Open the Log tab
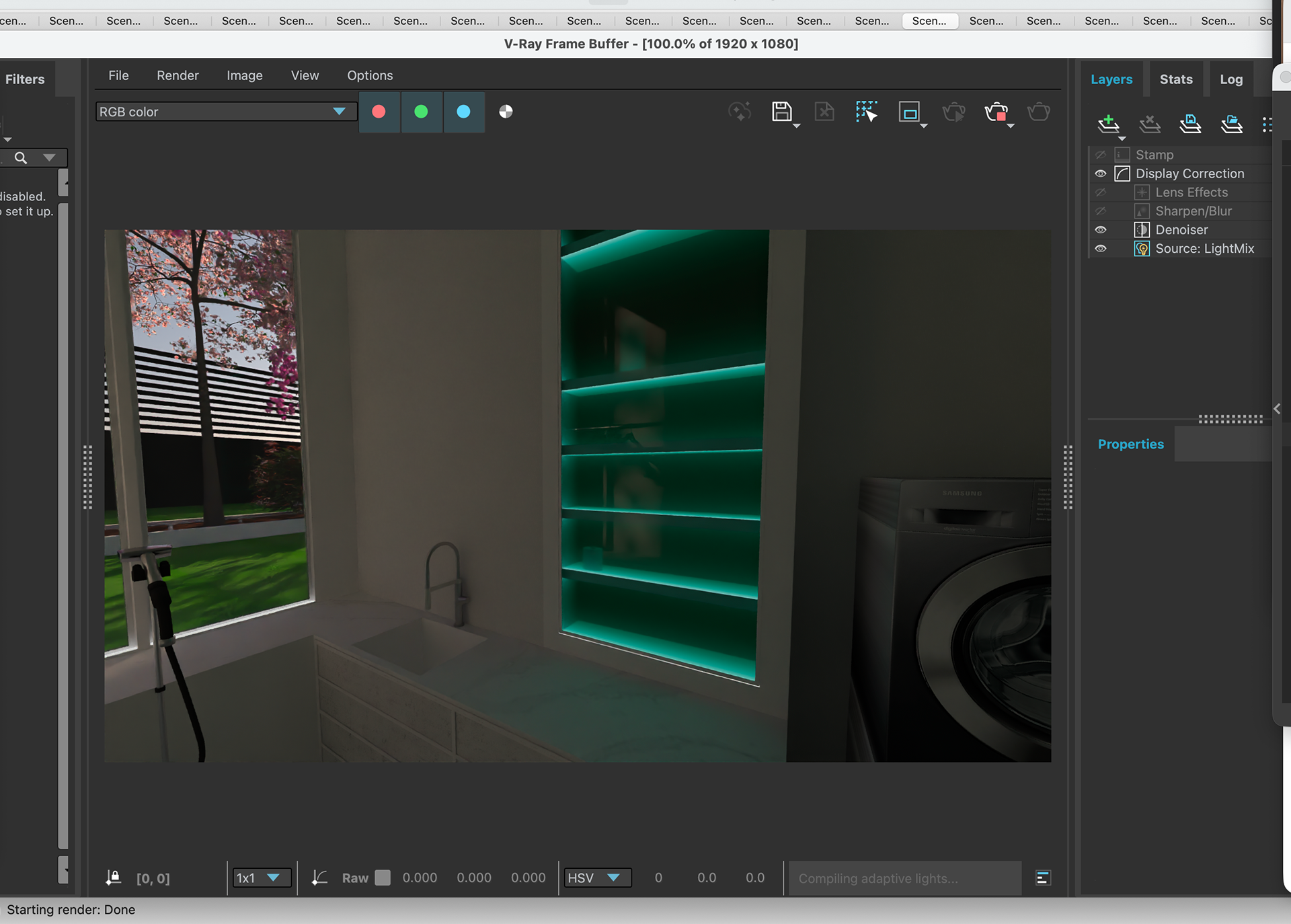 1230,79
